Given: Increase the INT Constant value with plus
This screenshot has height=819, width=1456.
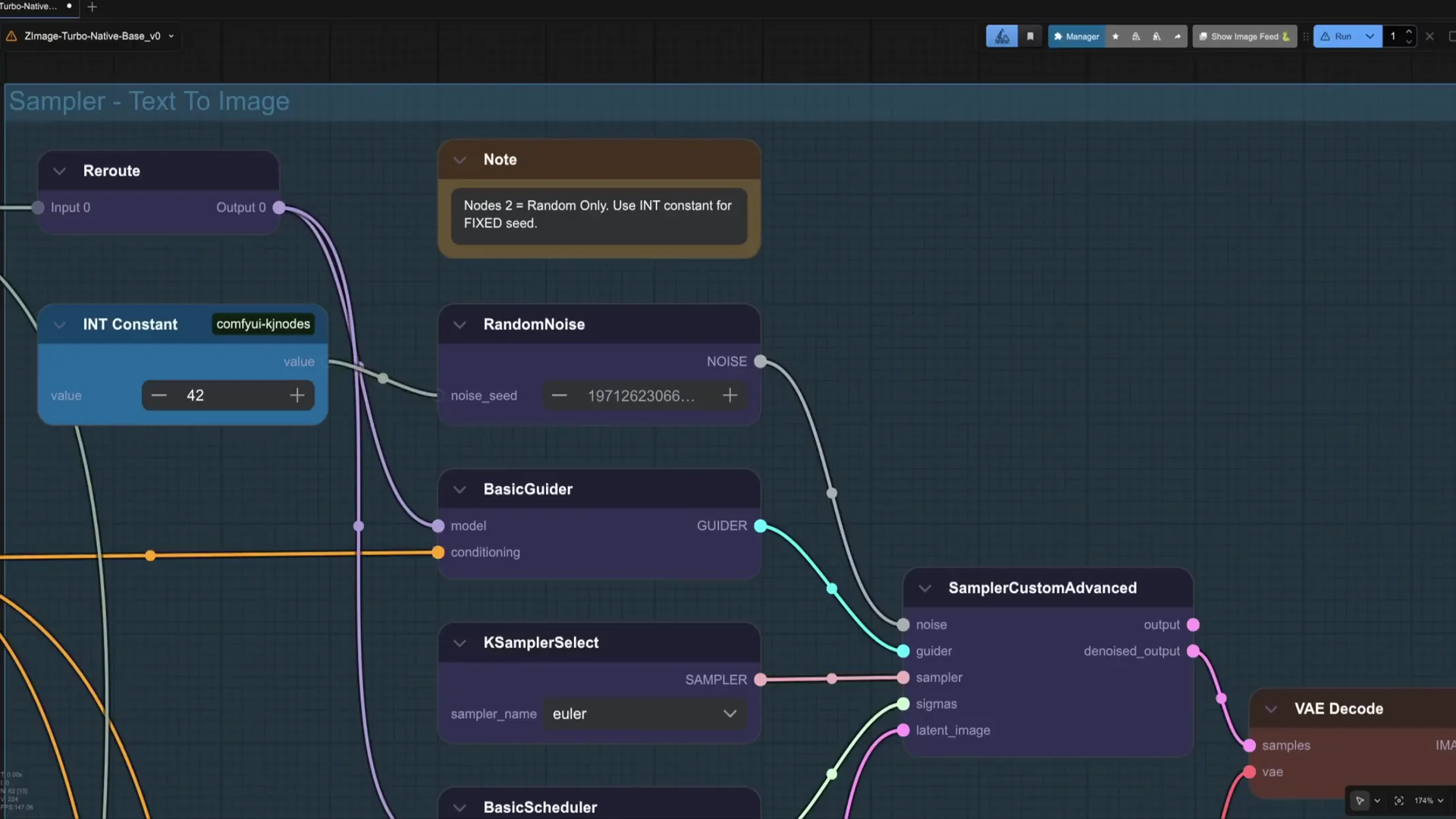Looking at the screenshot, I should 297,394.
